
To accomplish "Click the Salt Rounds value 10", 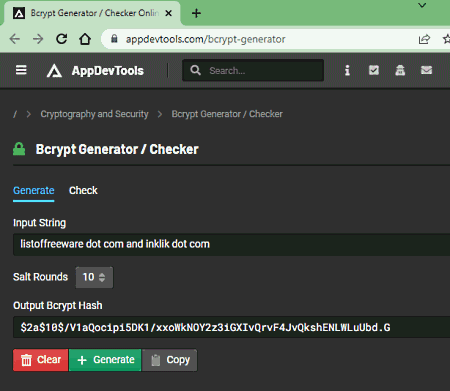I will pos(88,277).
